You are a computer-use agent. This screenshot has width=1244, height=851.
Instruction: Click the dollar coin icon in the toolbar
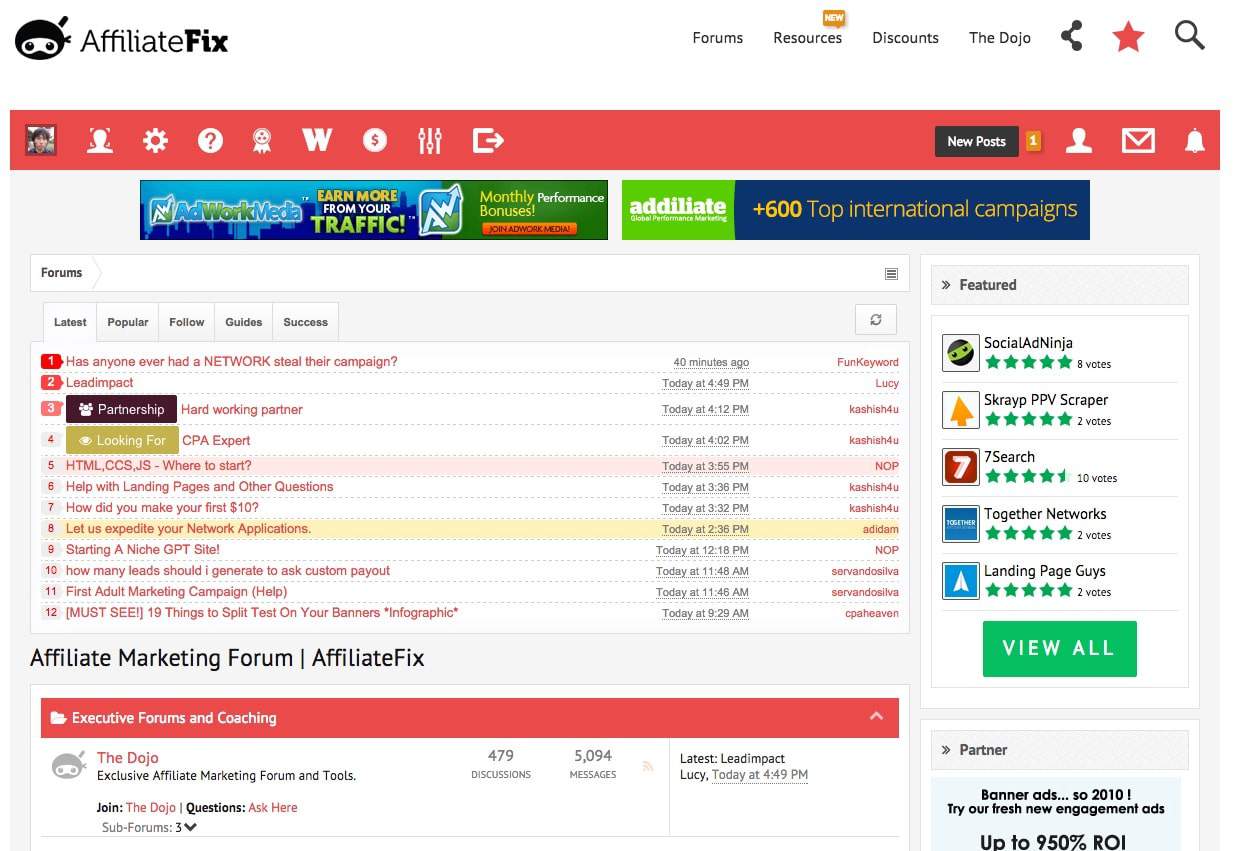[x=375, y=140]
